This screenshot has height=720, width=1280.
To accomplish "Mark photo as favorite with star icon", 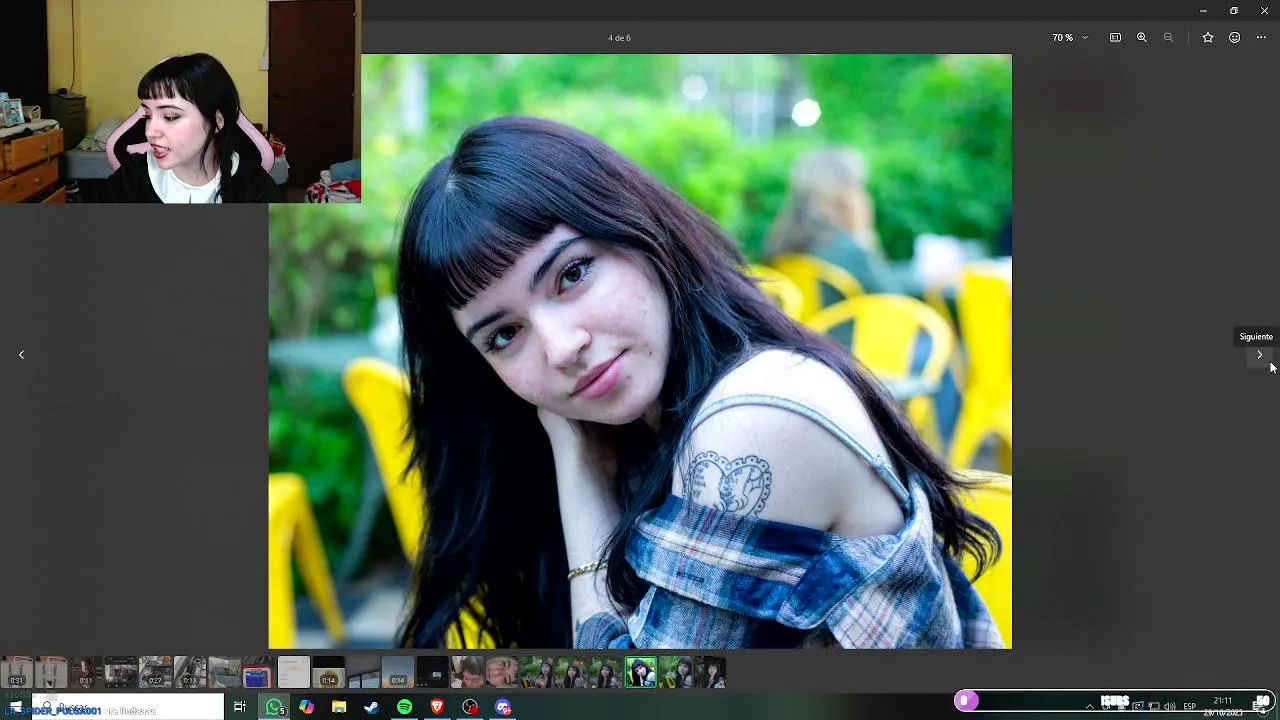I will [1208, 38].
